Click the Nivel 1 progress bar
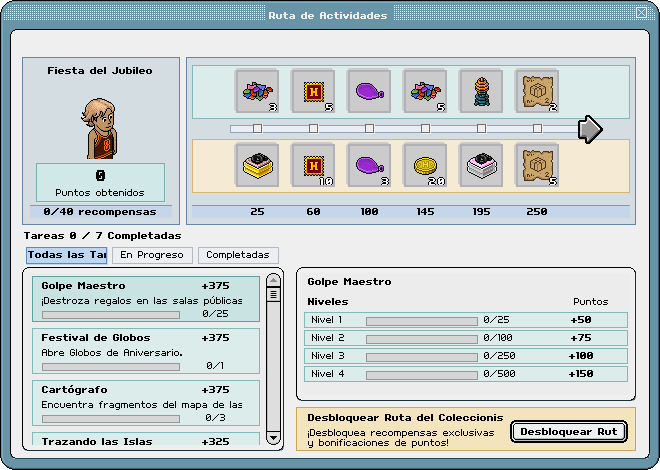Screen dimensions: 660x470 coord(421,321)
